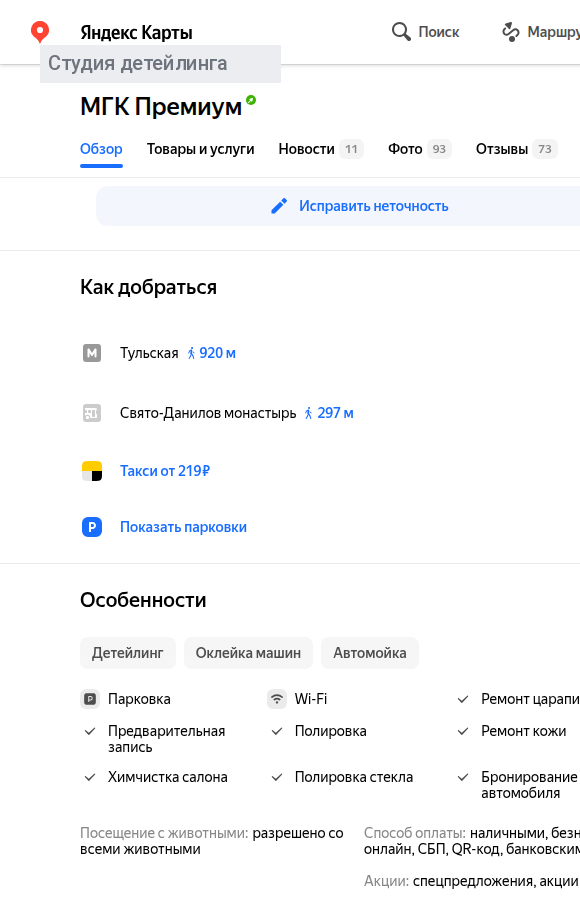Image resolution: width=580 pixels, height=900 pixels.
Task: Select the Детейлинг feature chip
Action: pyautogui.click(x=127, y=653)
